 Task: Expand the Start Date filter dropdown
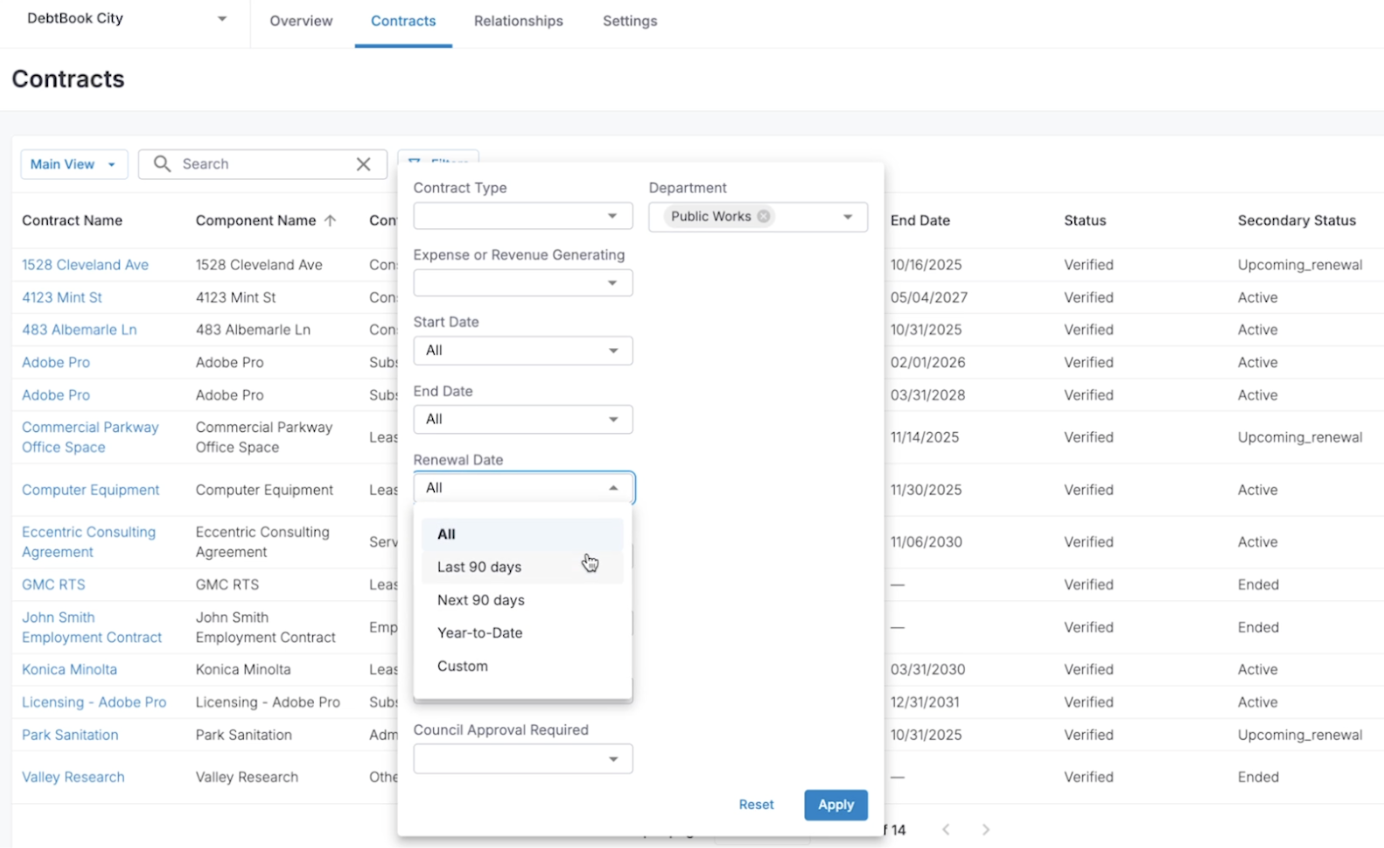click(522, 350)
